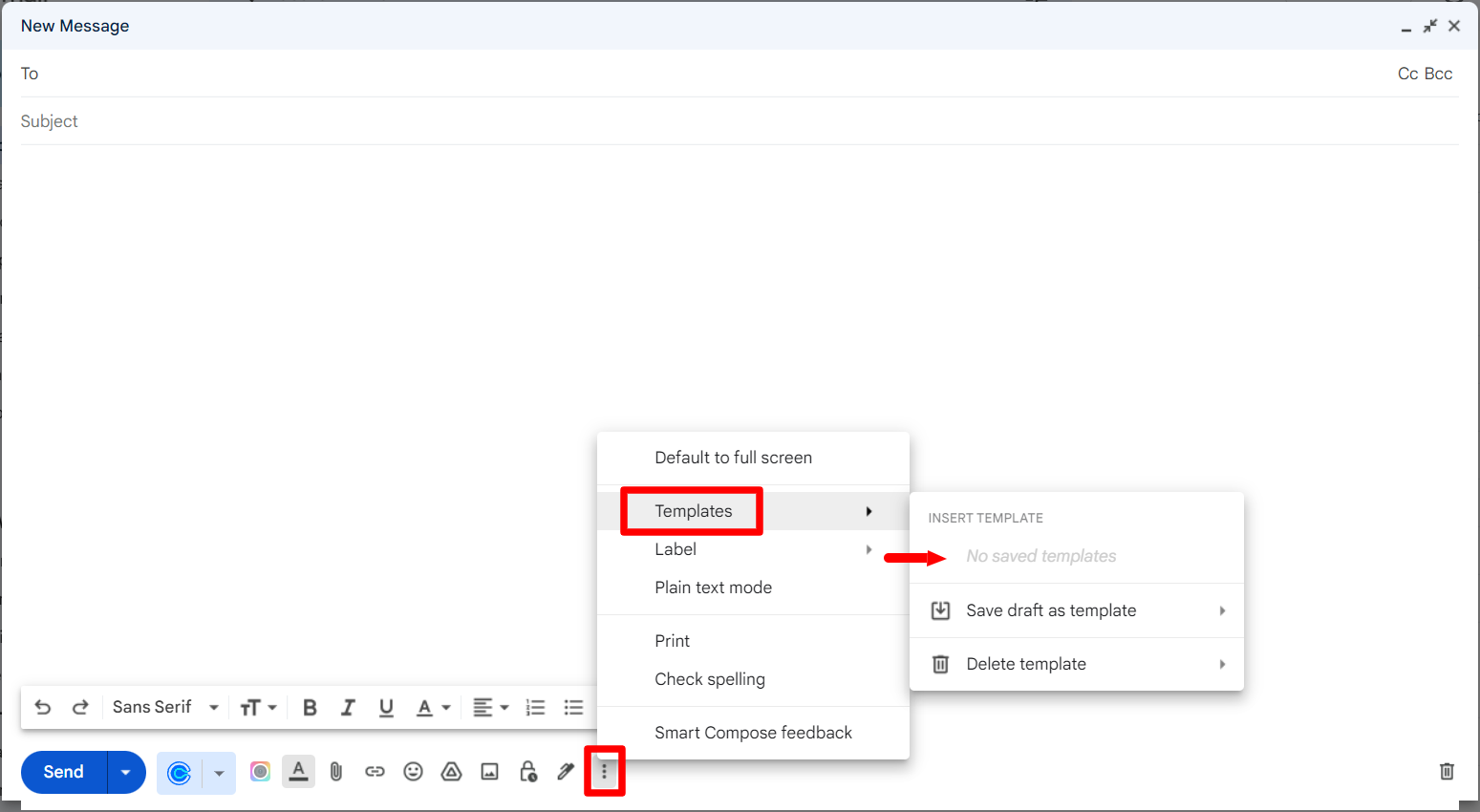This screenshot has height=812, width=1480.
Task: Undo the last edit in compose toolbar
Action: pos(42,707)
